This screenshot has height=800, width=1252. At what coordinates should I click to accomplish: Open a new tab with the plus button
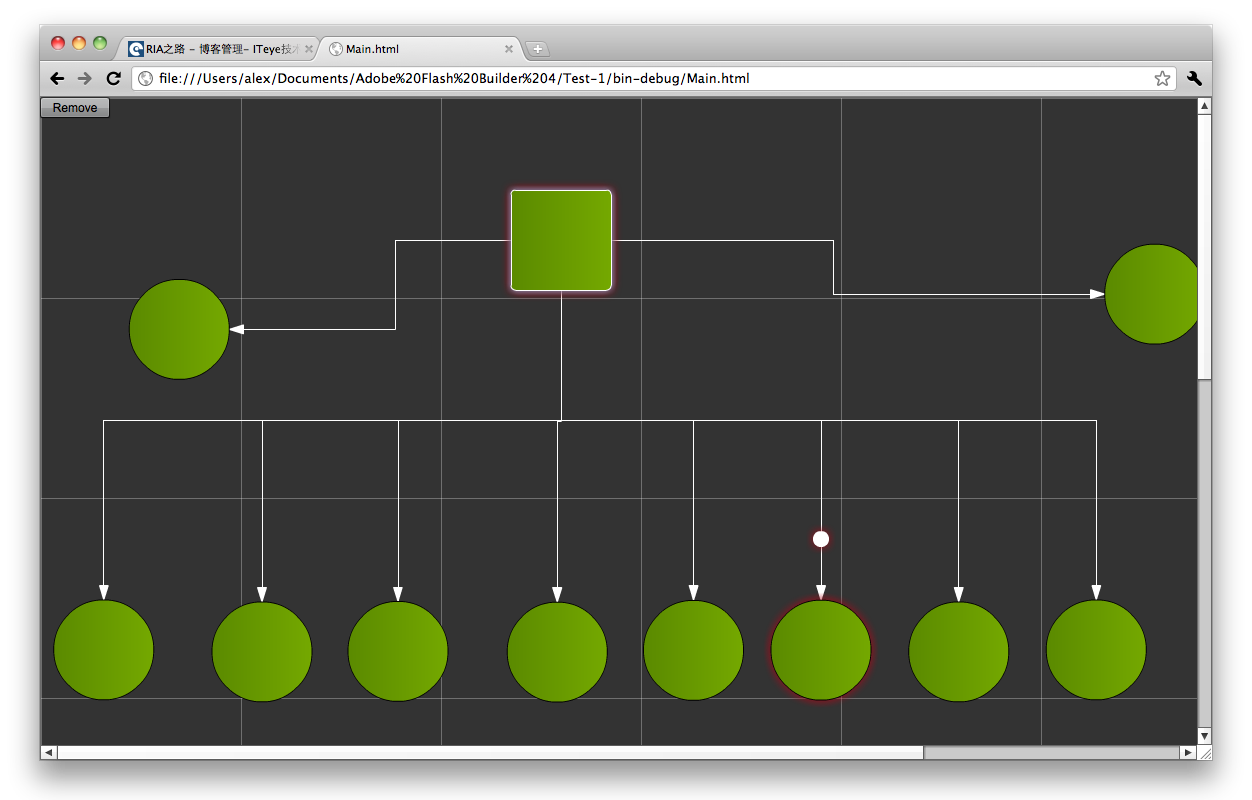[x=537, y=49]
